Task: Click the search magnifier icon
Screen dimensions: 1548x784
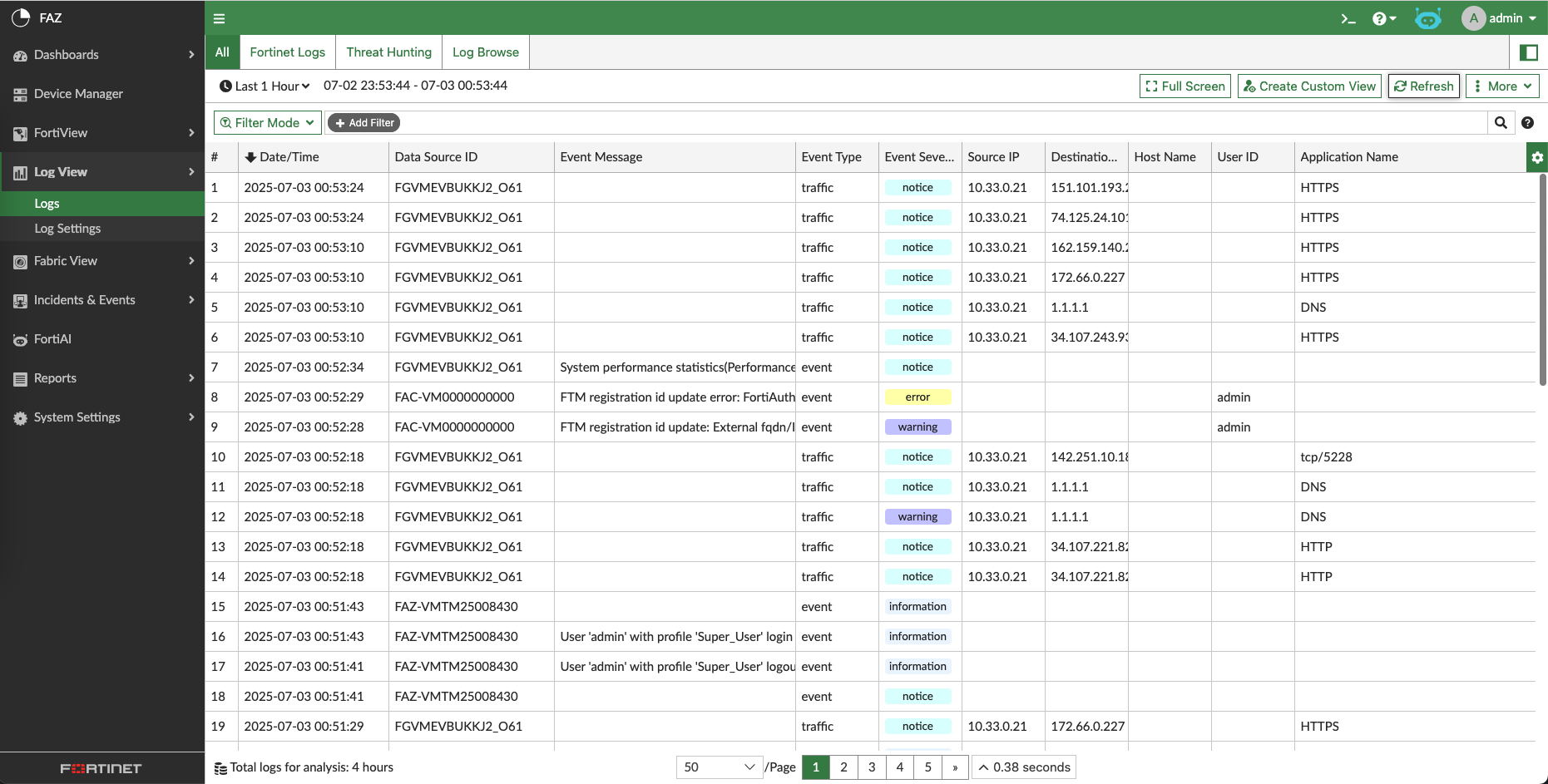Action: 1501,123
